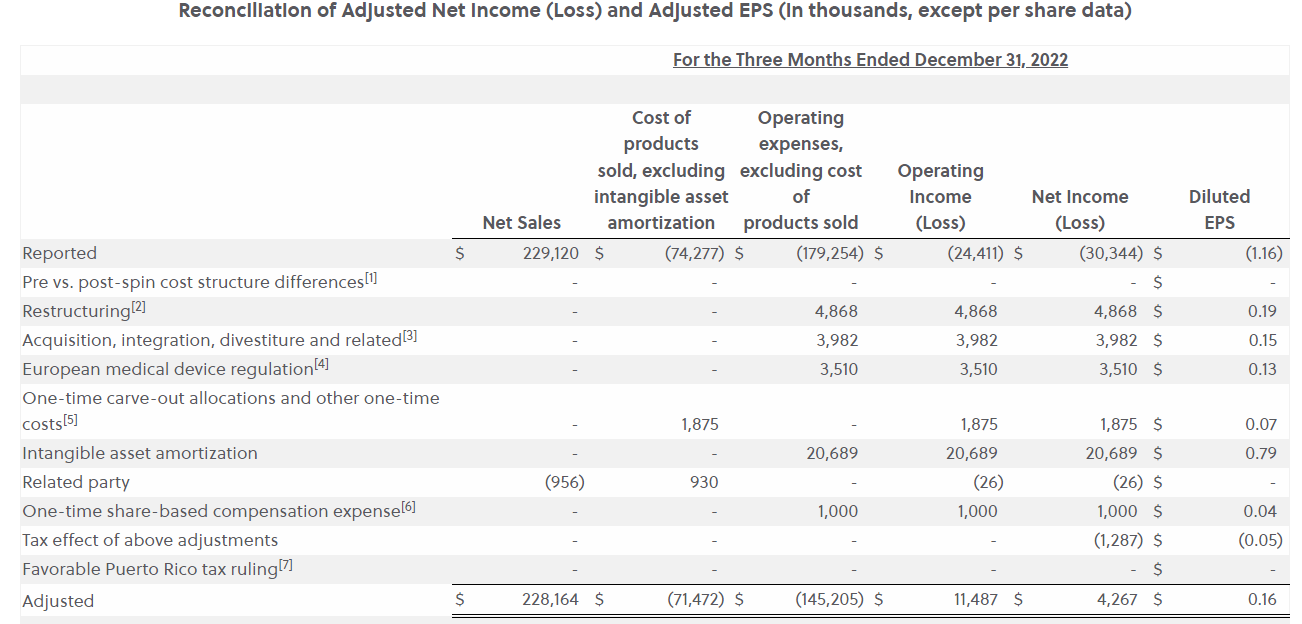Viewport: 1302px width, 624px height.
Task: Open footnote [4] for European medical device regulation
Action: point(321,366)
